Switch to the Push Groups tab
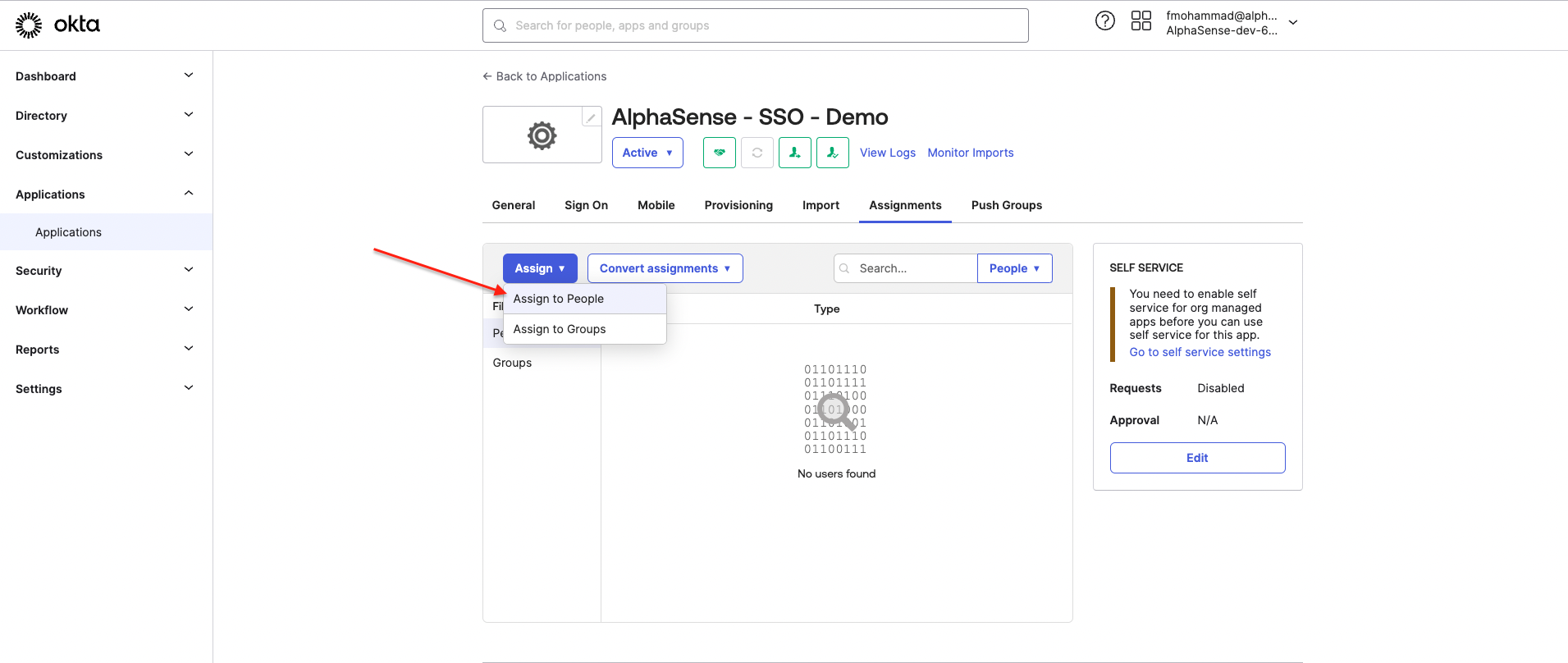The image size is (1568, 663). point(1007,205)
